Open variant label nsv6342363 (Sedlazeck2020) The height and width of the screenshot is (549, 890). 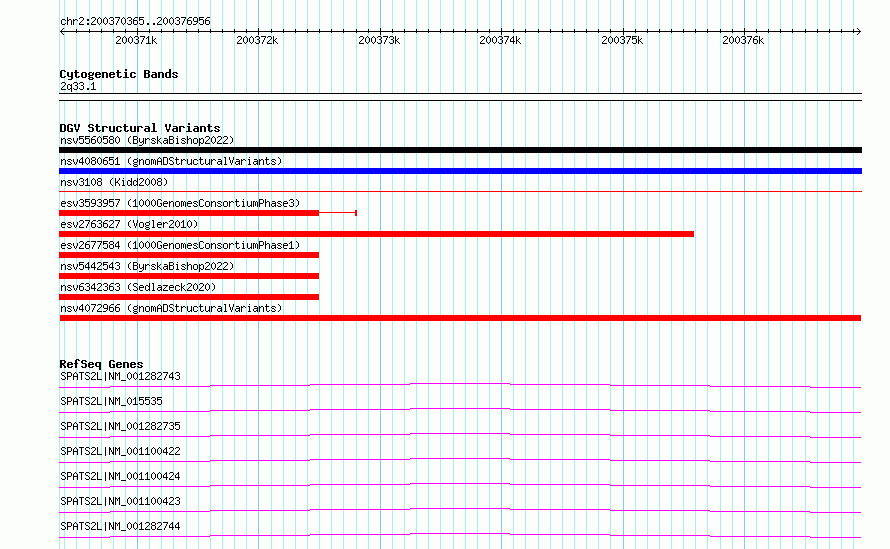point(138,287)
